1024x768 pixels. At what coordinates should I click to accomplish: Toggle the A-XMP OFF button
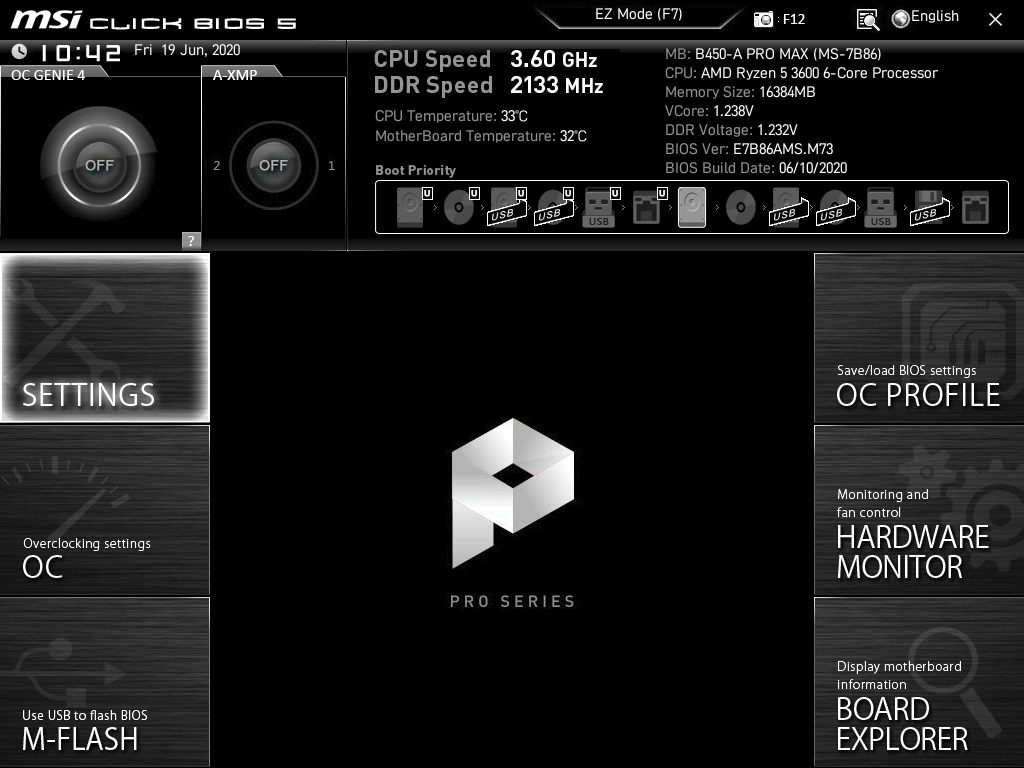tap(274, 165)
